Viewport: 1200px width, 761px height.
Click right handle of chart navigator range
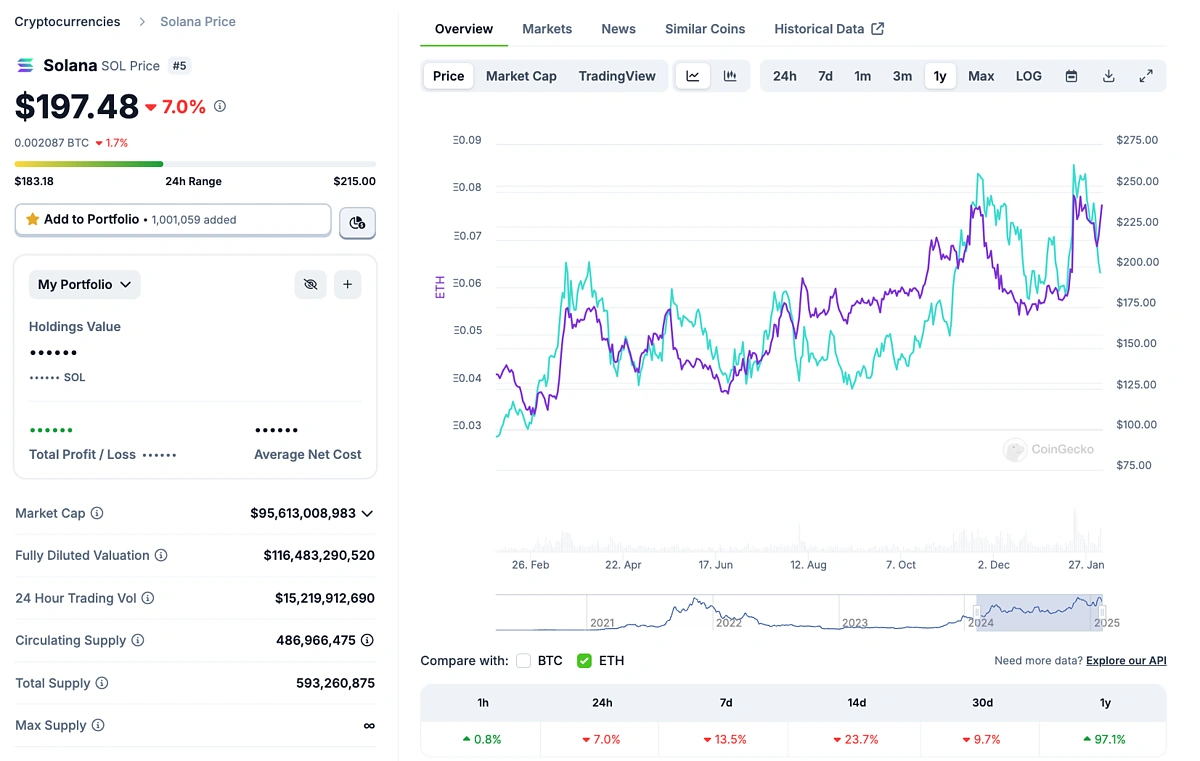coord(1102,613)
